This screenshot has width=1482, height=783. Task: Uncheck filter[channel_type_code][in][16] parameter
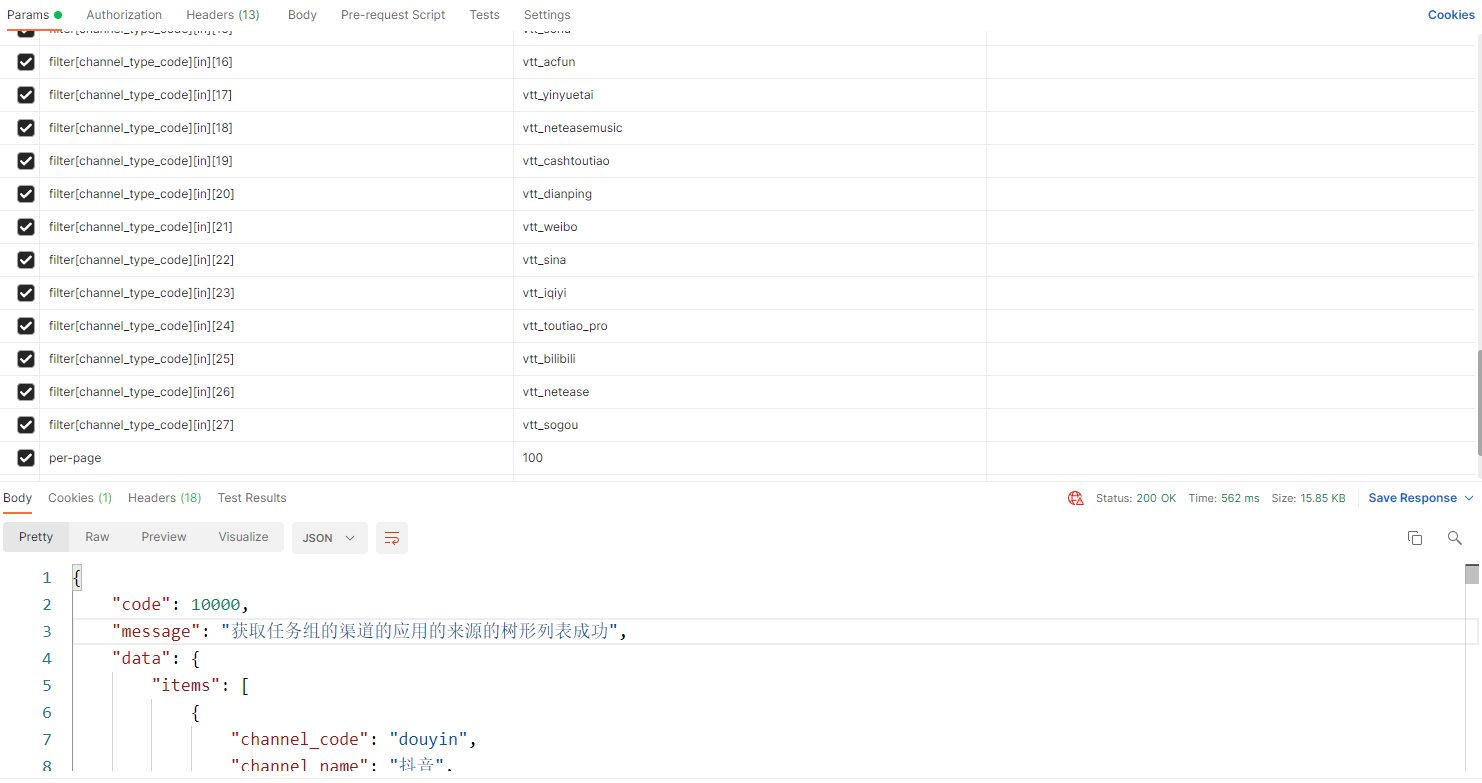click(26, 62)
